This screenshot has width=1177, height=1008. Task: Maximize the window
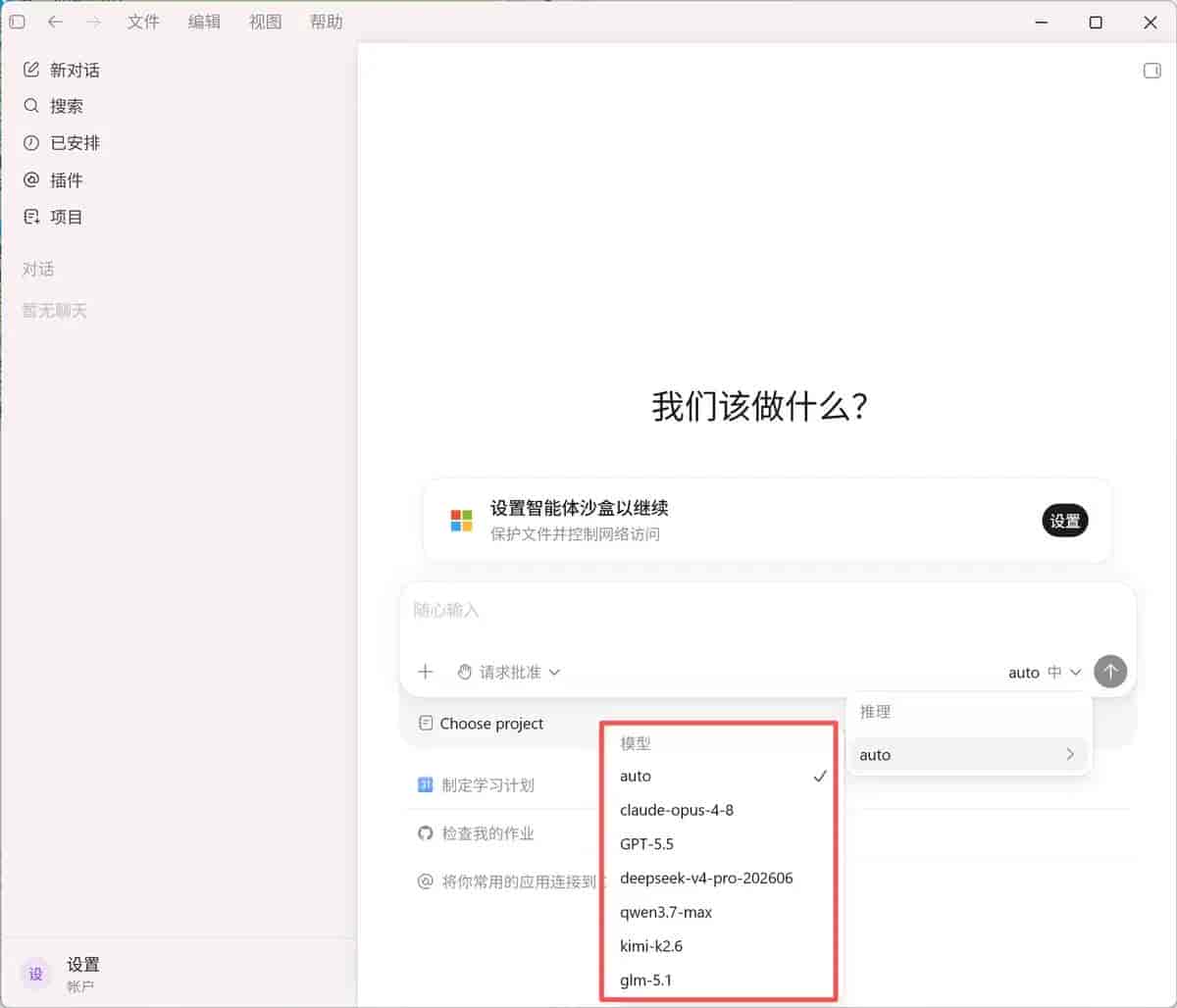point(1096,22)
